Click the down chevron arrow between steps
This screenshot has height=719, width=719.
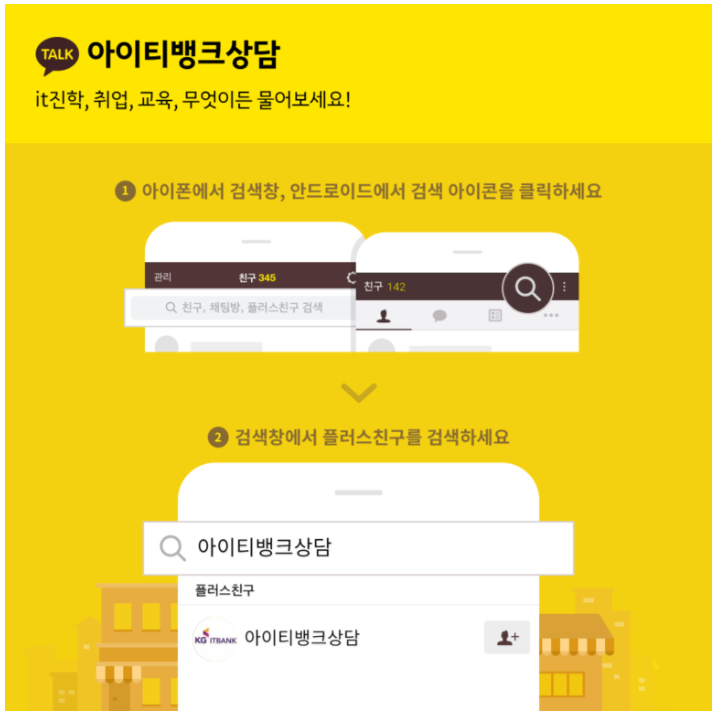(359, 393)
